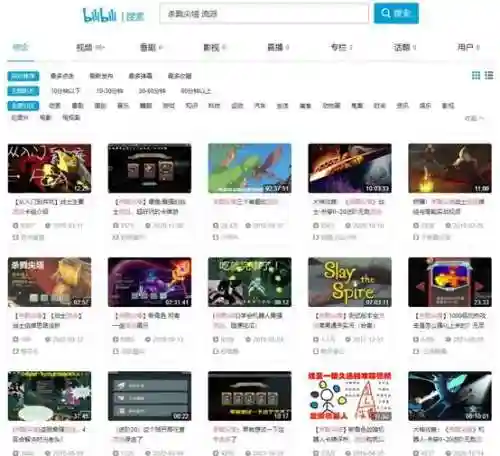This screenshot has width=500, height=456.
Task: Click uploader icon under the 07:03:11 video
Action: 316,351
